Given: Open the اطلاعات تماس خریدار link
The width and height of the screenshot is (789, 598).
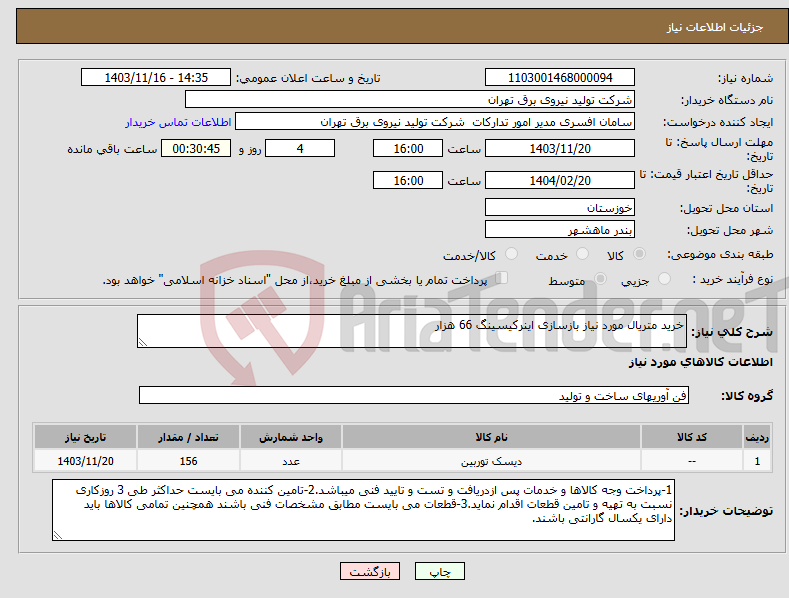Looking at the screenshot, I should (x=178, y=122).
